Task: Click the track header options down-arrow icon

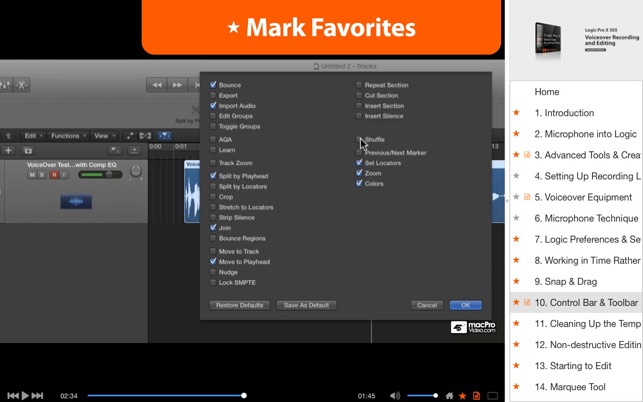Action: [x=134, y=151]
